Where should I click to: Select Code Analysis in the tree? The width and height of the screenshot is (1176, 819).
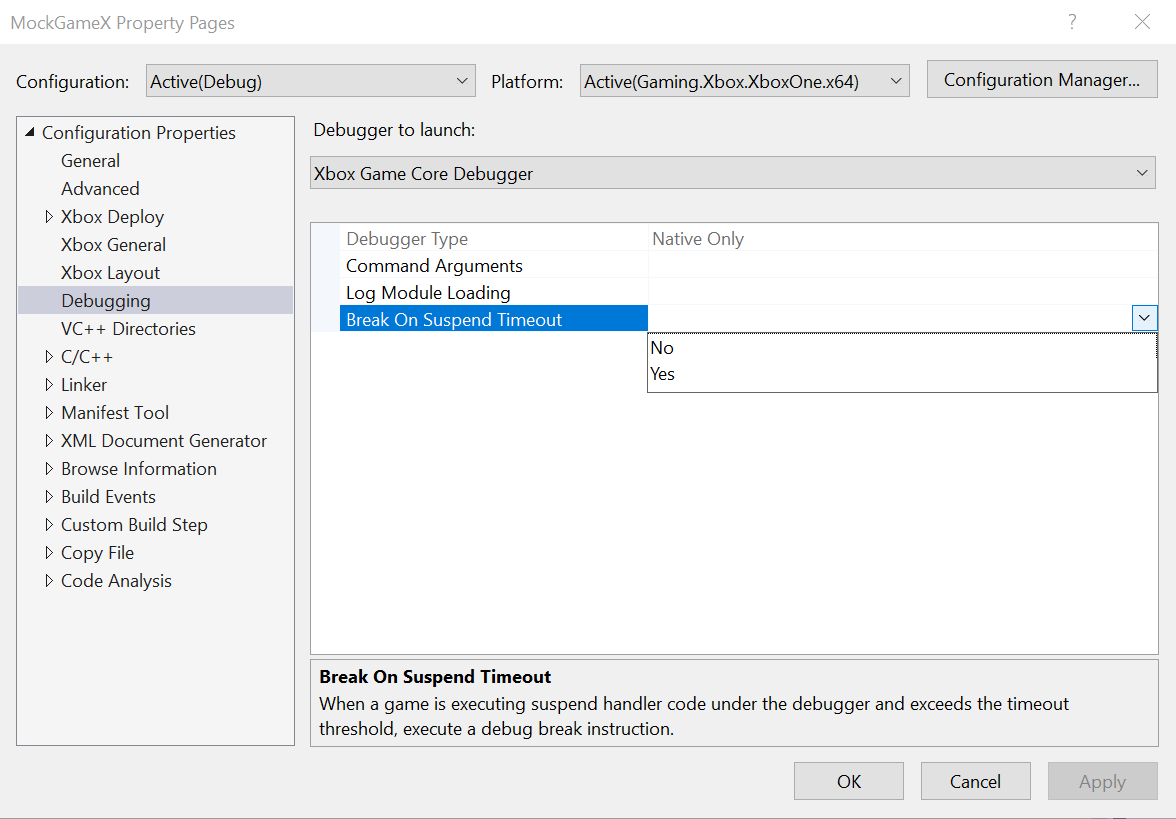116,580
